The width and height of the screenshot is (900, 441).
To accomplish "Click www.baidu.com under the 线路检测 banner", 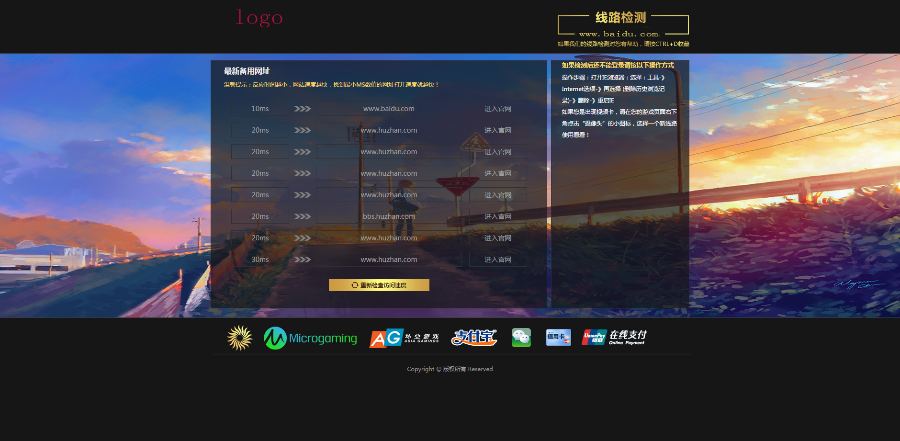I will pyautogui.click(x=619, y=34).
